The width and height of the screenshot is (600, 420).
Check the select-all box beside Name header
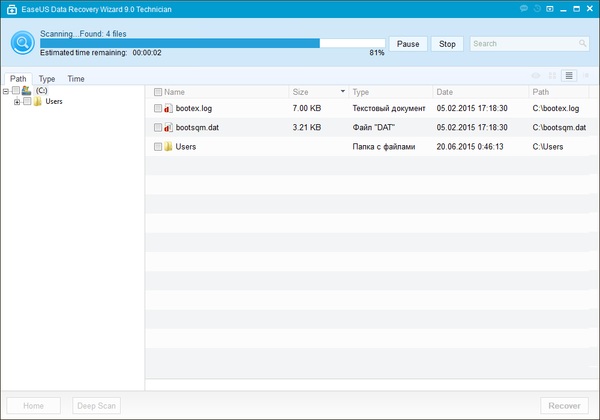(x=158, y=92)
